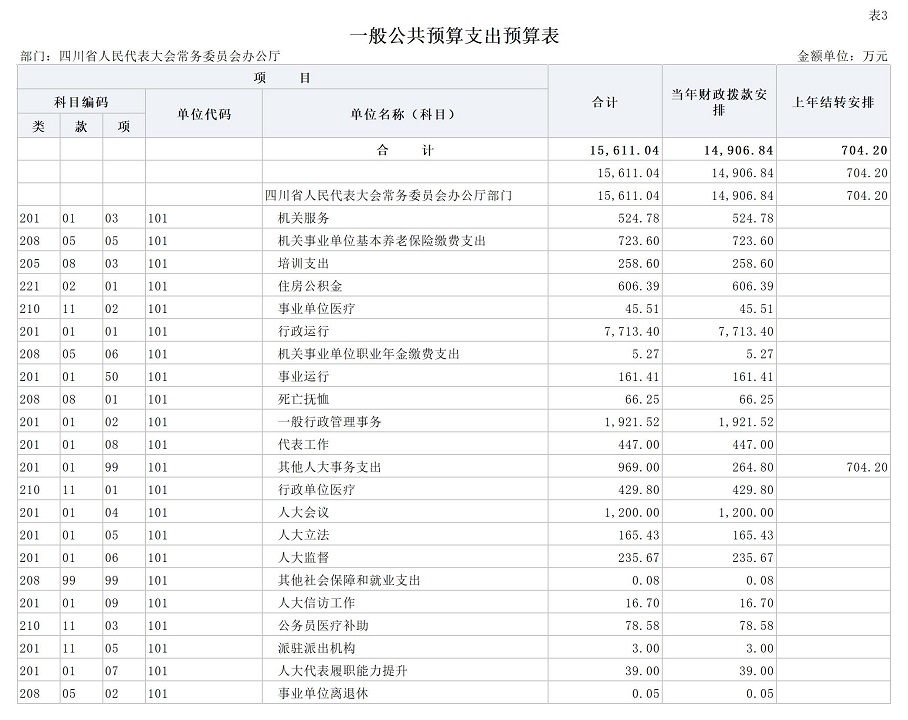908x720 pixels.
Task: Click the 人大会议 row name
Action: click(303, 511)
